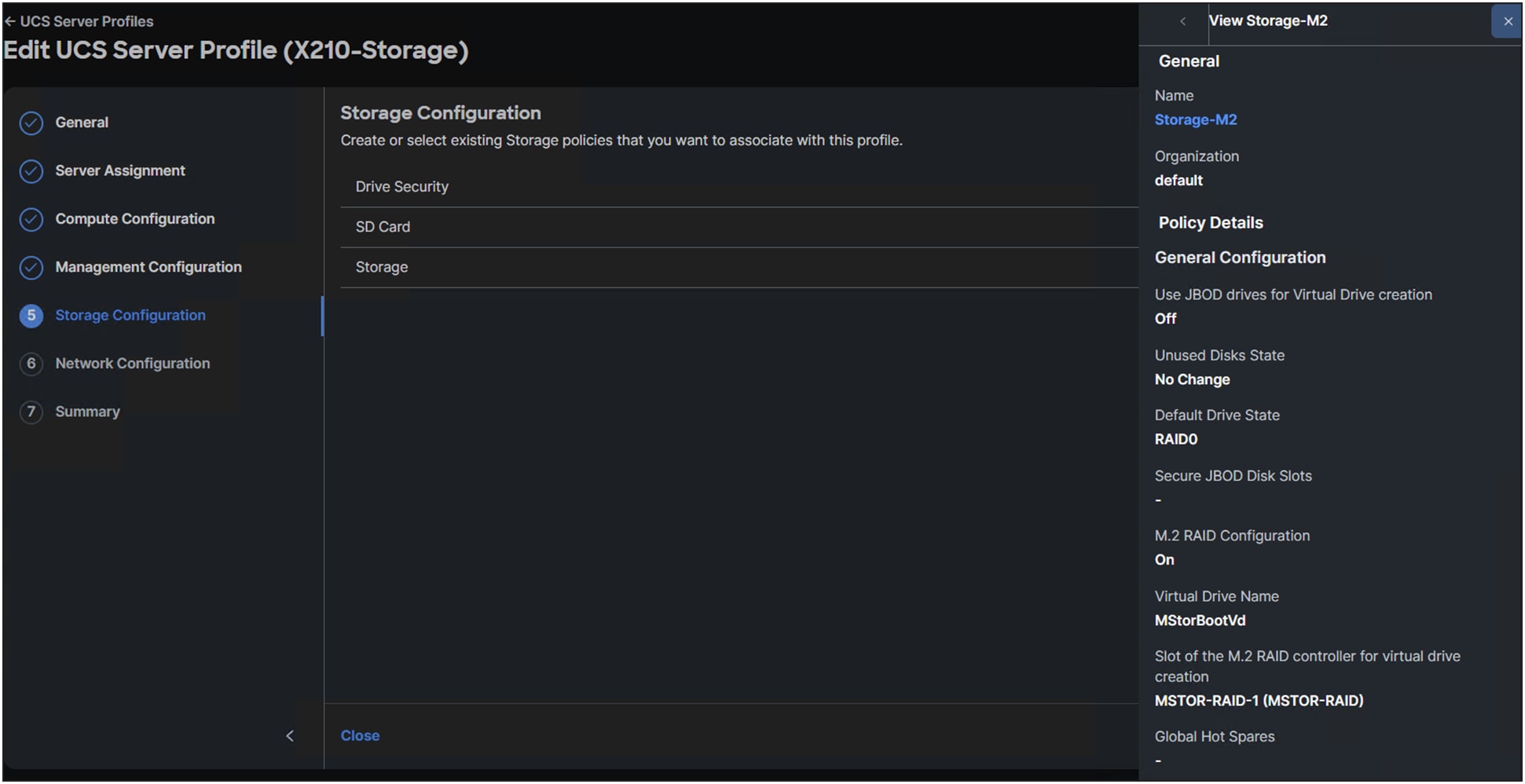Click the collapse chevron left of Close
This screenshot has width=1525, height=784.
pyautogui.click(x=290, y=735)
